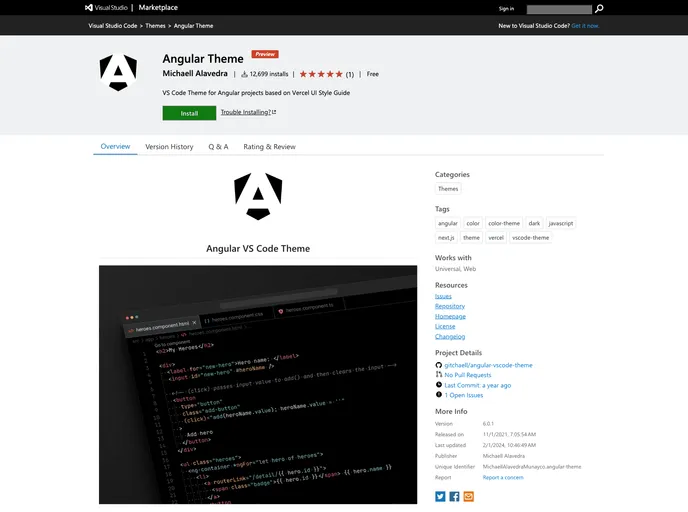Open Marketplace header link
This screenshot has height=512, width=688.
(158, 7)
